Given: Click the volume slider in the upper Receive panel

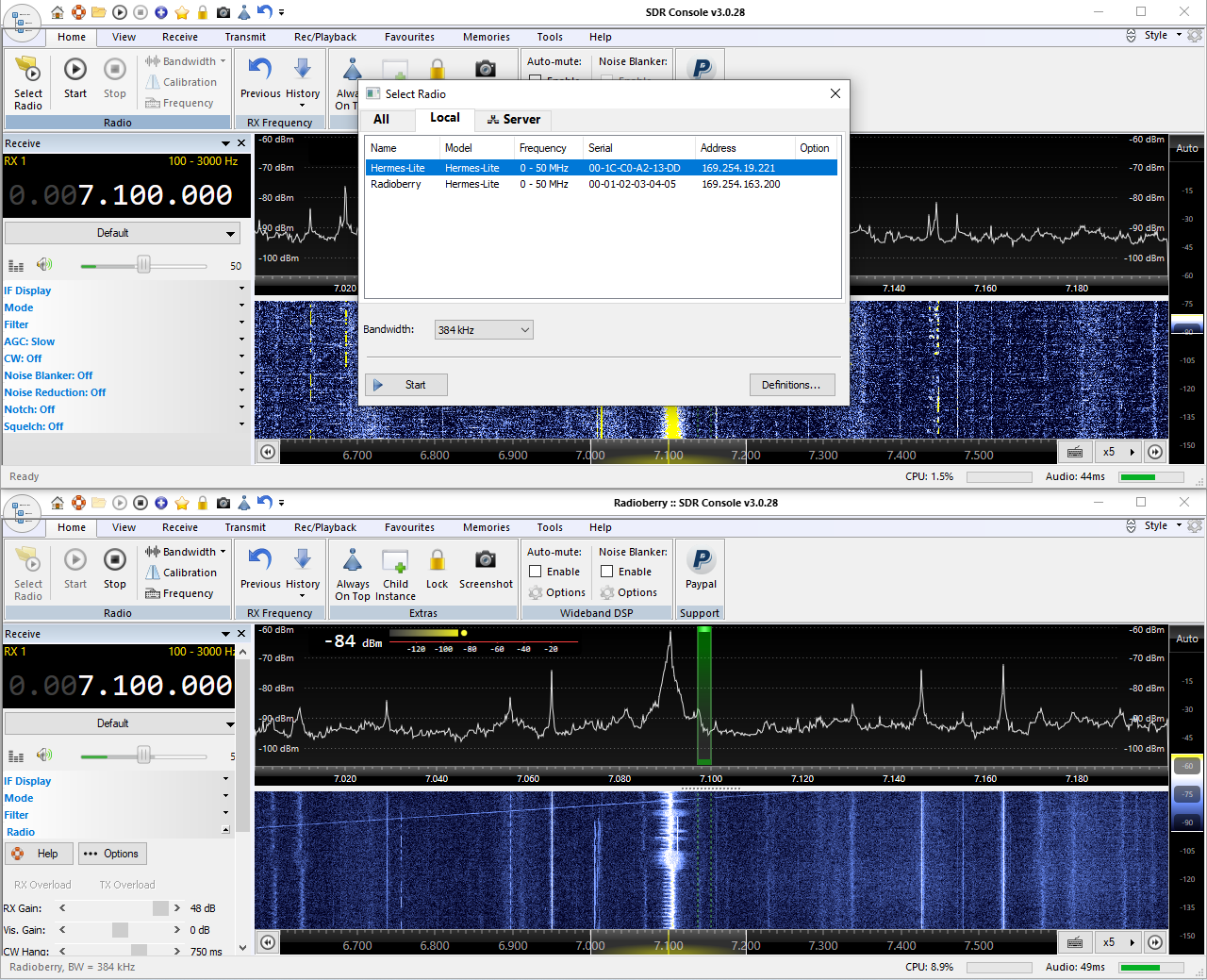Looking at the screenshot, I should coord(143,266).
